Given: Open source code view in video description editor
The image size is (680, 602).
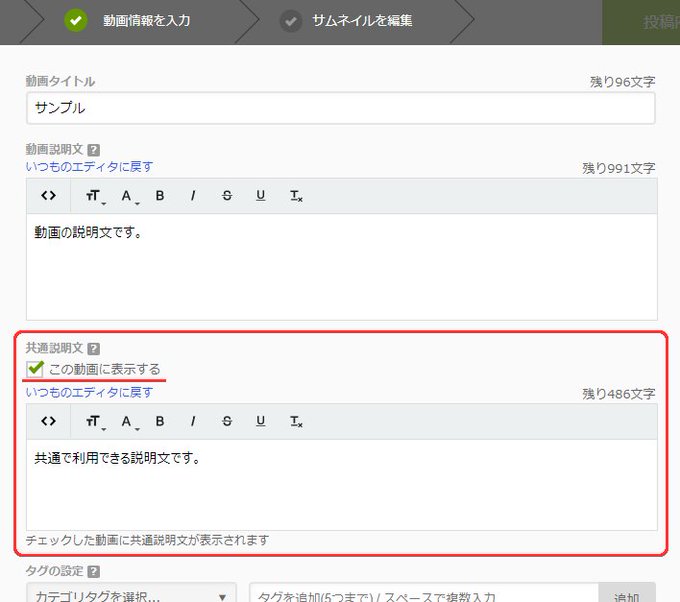Looking at the screenshot, I should [x=49, y=196].
